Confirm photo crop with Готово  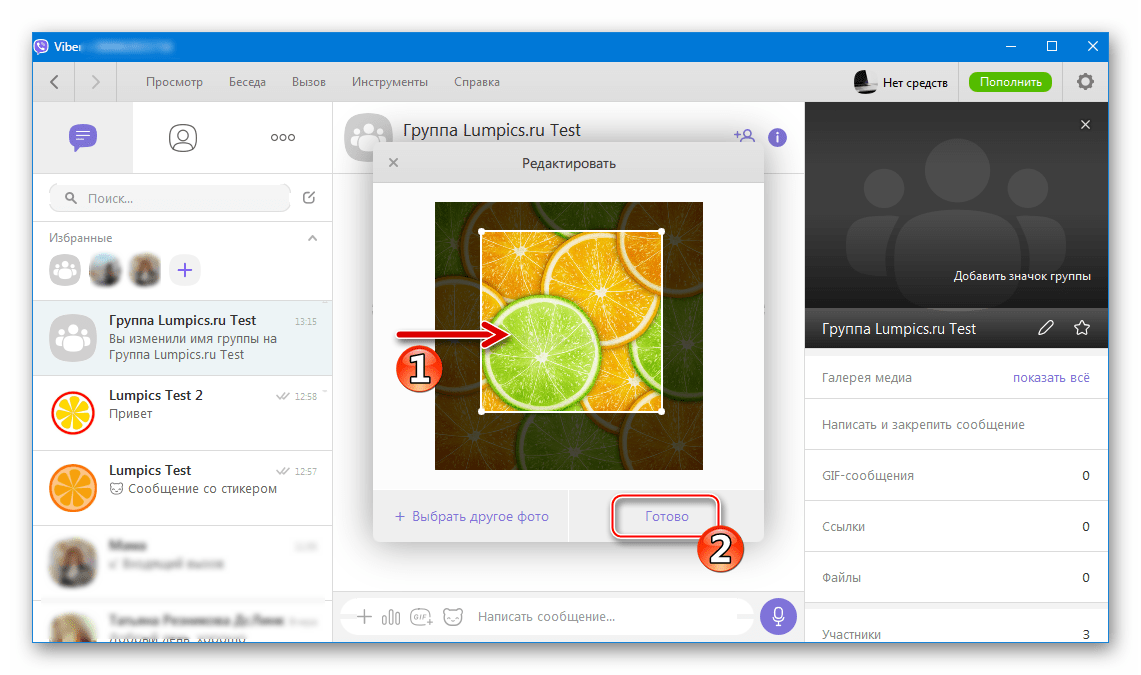[x=665, y=516]
